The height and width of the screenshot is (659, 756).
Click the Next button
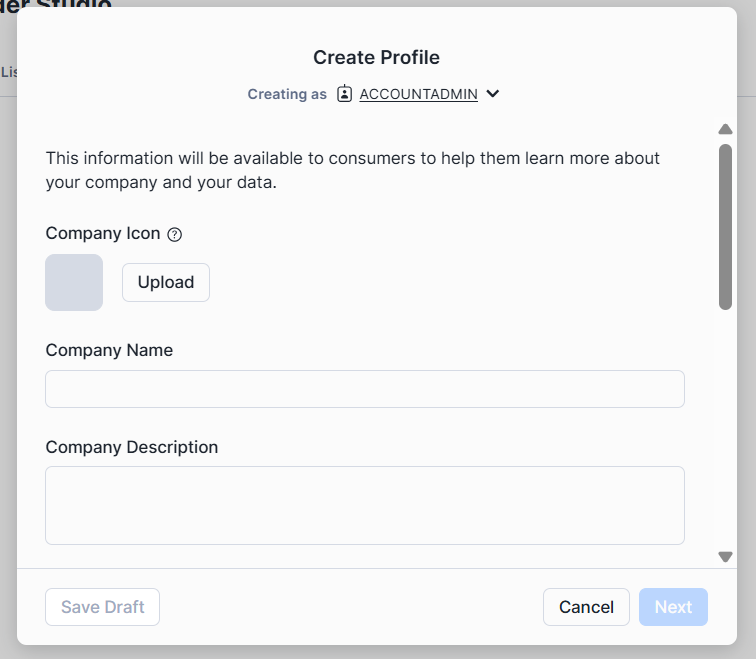673,607
